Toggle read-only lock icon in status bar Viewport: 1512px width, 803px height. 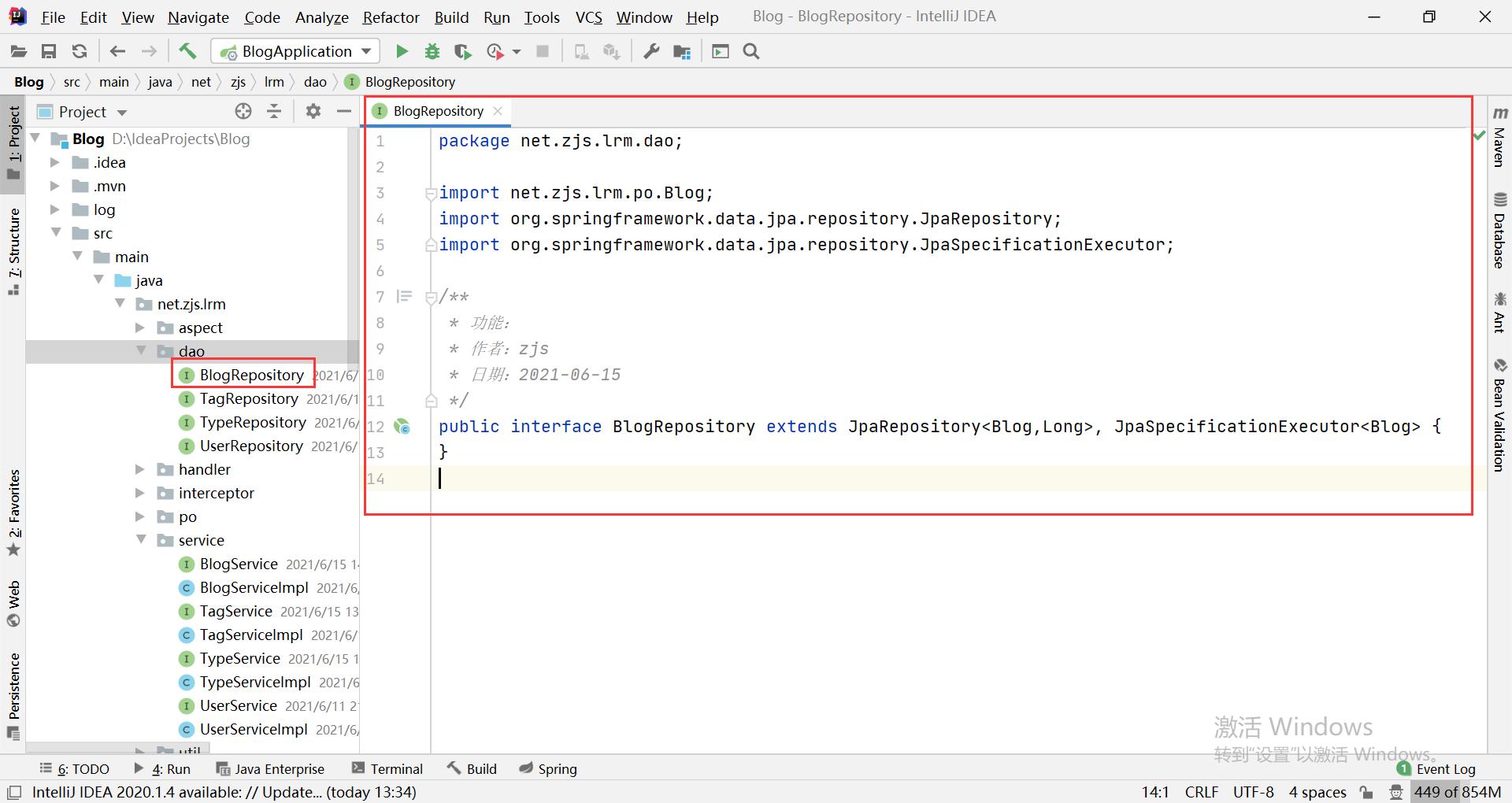point(1367,793)
